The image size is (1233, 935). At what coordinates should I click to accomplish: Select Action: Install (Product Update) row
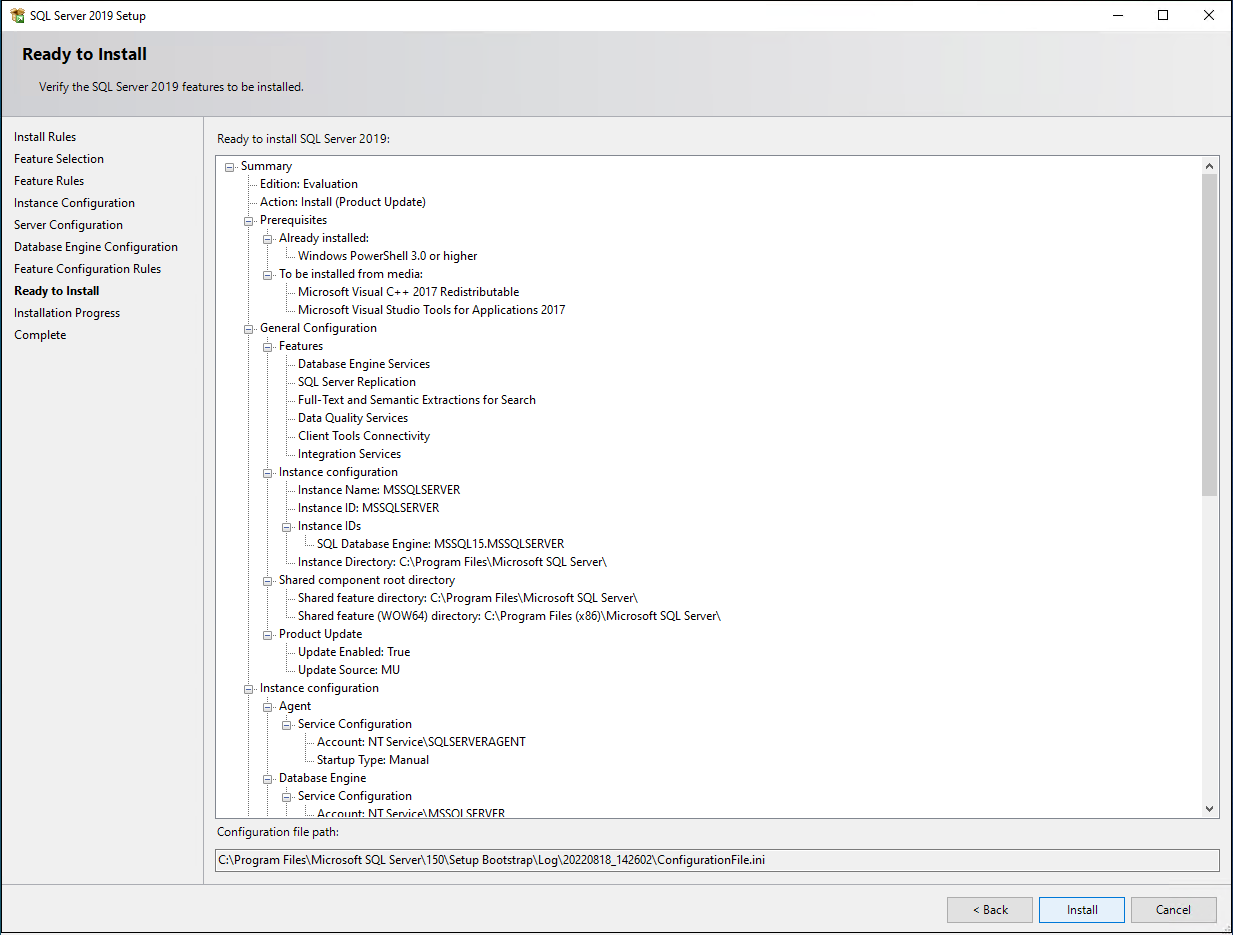tap(343, 202)
